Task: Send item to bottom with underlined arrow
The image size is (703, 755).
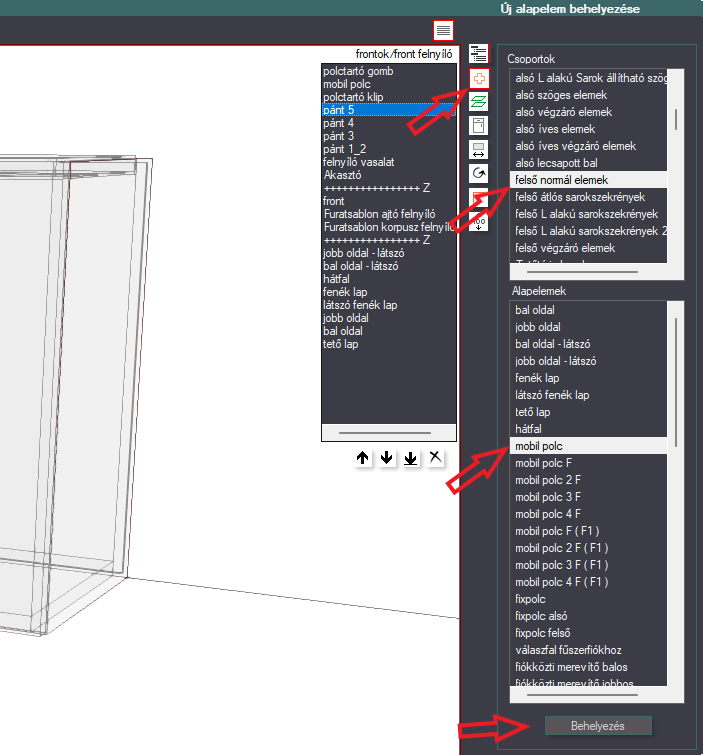Action: 410,457
